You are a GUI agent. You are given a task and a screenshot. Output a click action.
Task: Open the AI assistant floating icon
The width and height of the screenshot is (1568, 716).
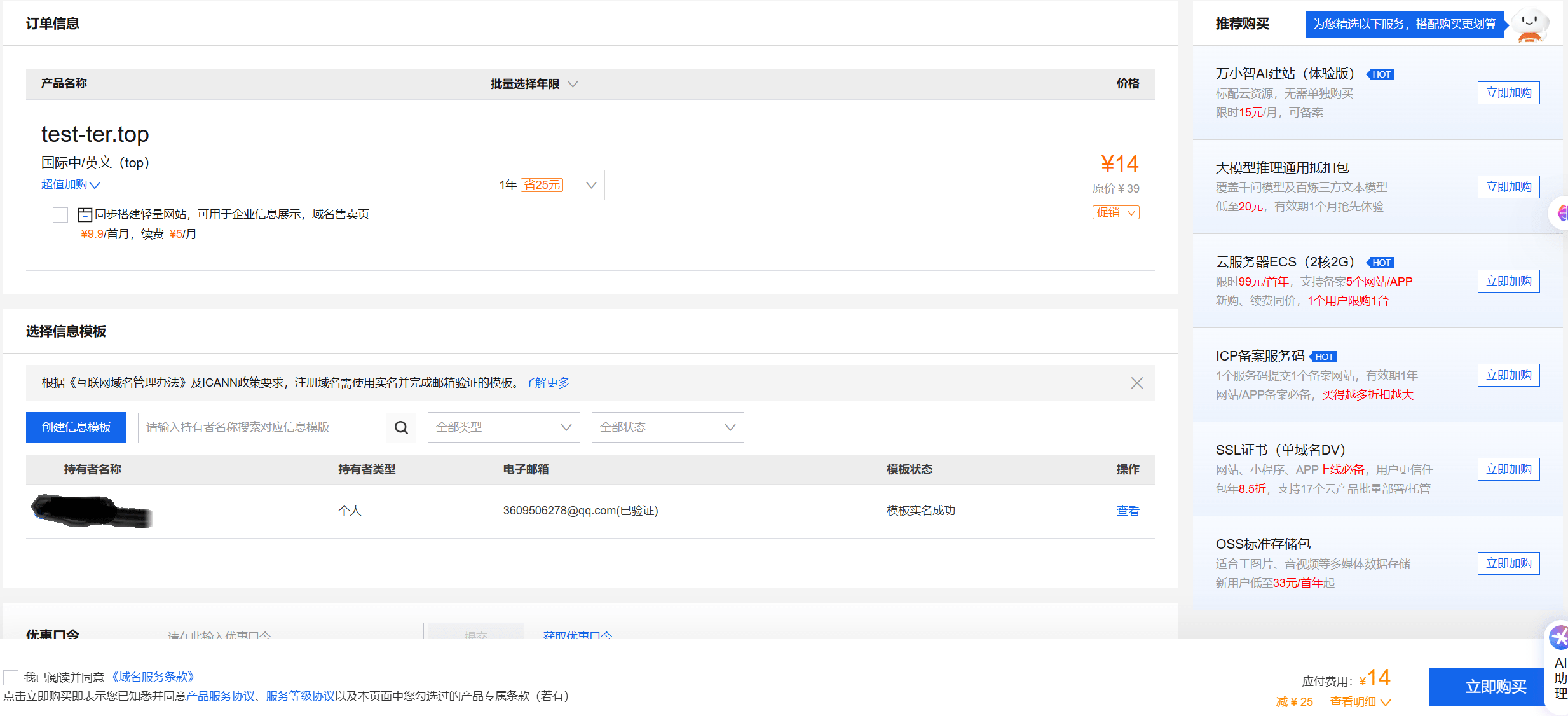click(x=1559, y=638)
